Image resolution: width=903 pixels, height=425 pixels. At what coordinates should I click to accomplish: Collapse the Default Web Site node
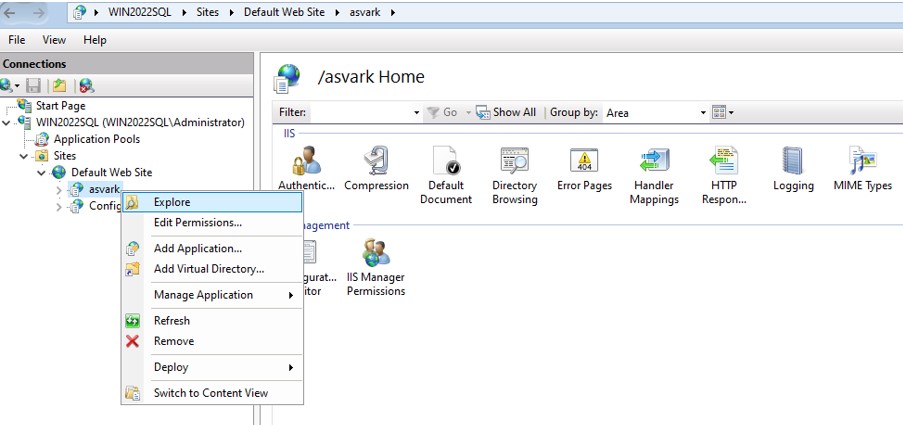(x=42, y=173)
